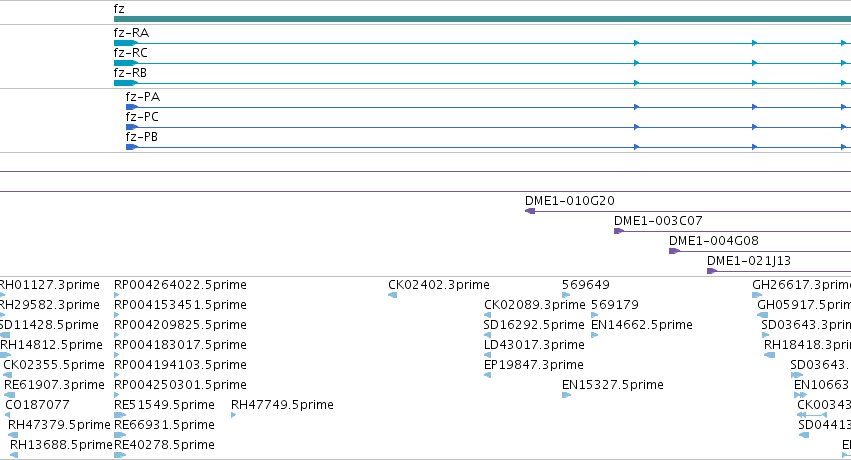Select the CK02402.3prime EST arrow
The width and height of the screenshot is (851, 460).
(392, 295)
